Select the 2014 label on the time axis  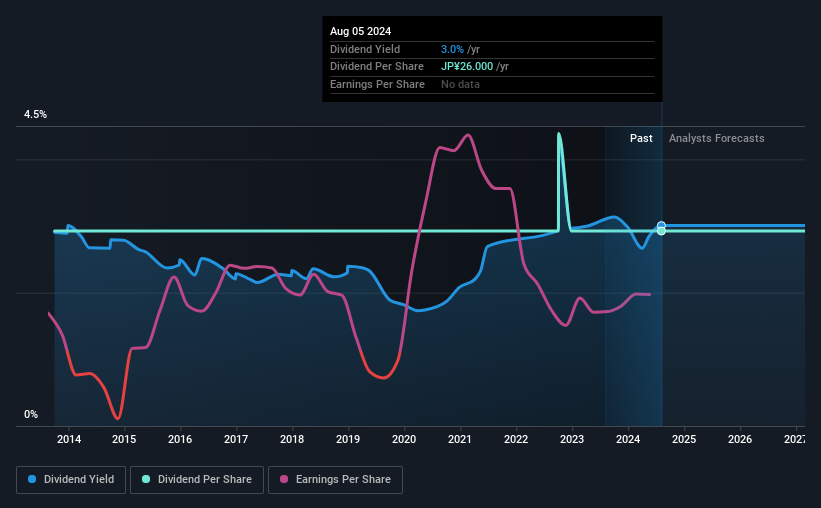point(69,439)
